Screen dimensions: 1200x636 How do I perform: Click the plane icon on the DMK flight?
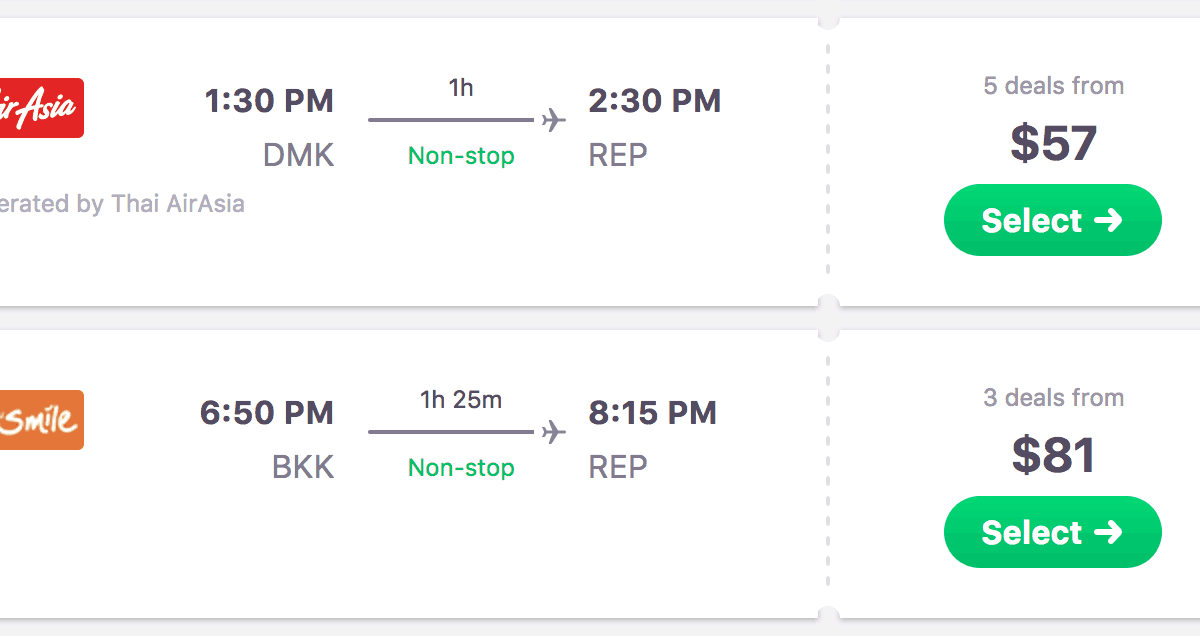(x=553, y=120)
